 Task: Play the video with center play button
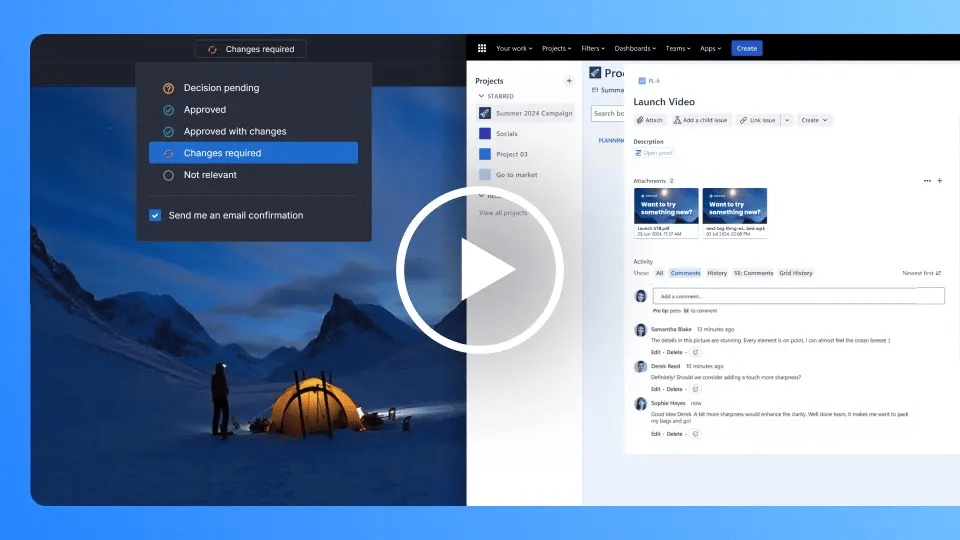[x=480, y=269]
